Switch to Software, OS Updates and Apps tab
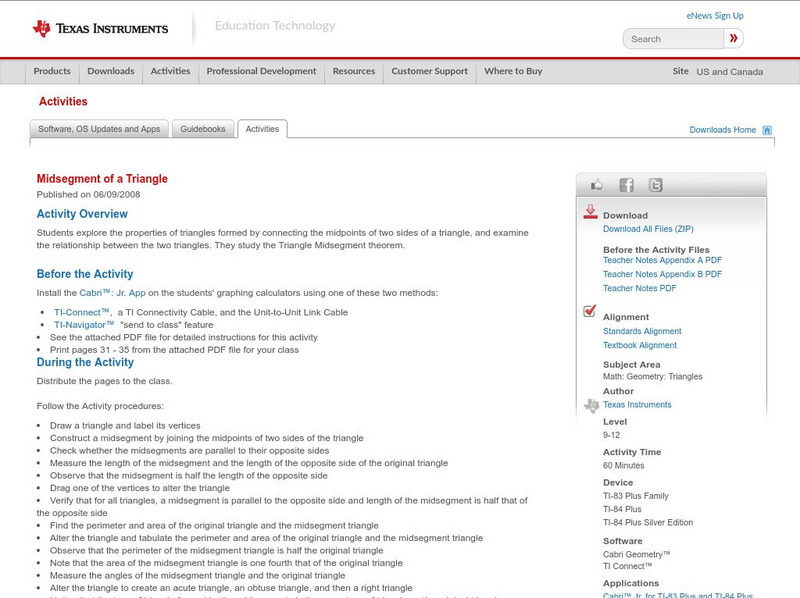 click(x=99, y=129)
